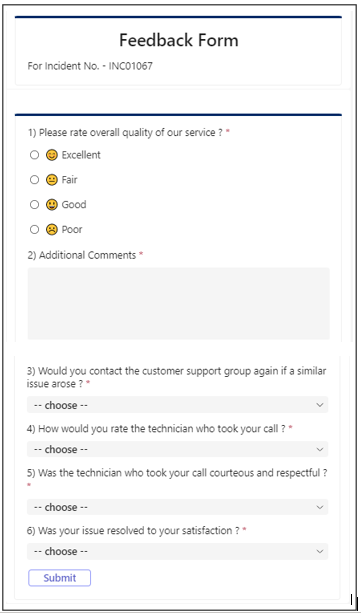Expand the issue resolved satisfaction dropdown
Screen dimensions: 361x613
[178, 551]
